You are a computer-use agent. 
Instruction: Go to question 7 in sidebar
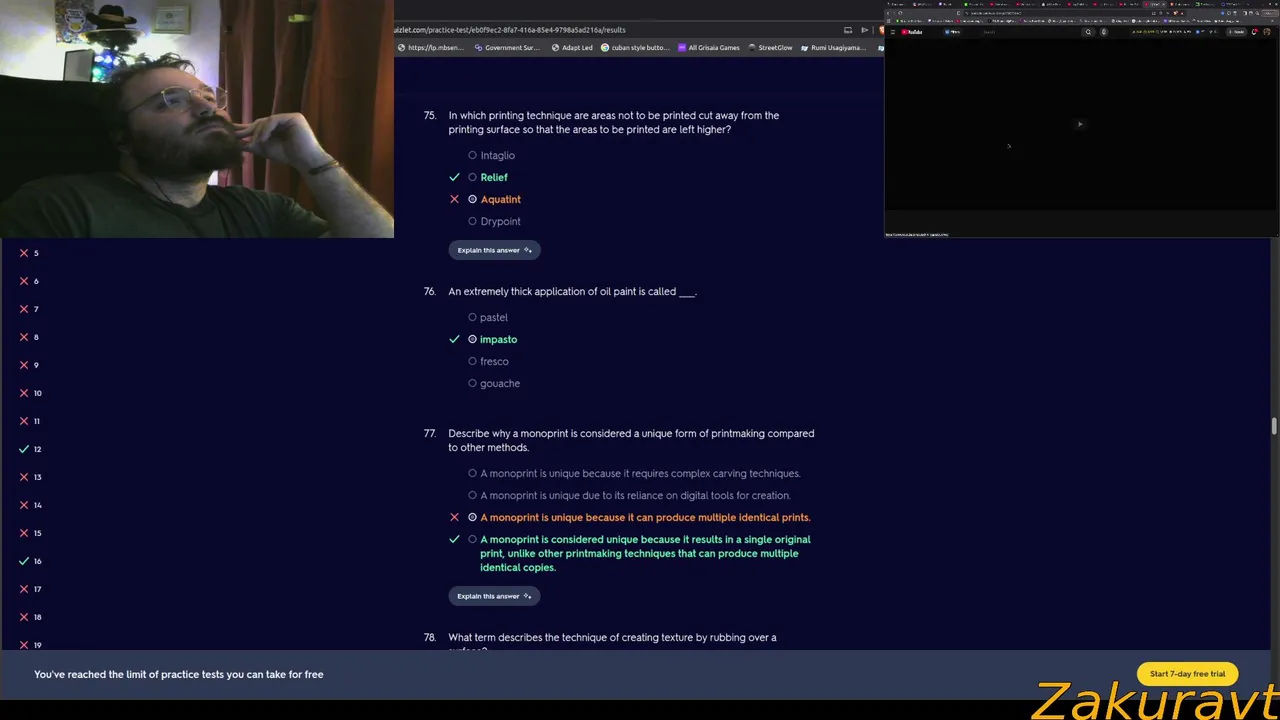30,309
